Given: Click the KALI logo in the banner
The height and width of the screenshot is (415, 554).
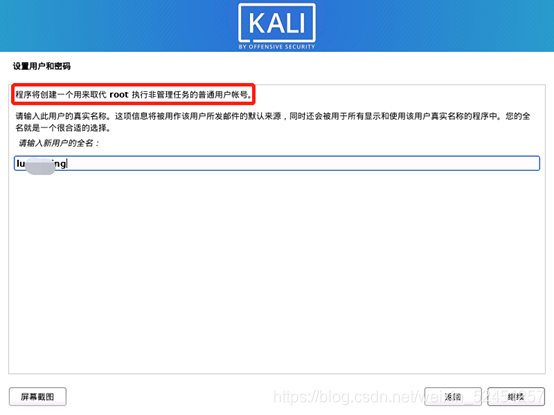Looking at the screenshot, I should coord(277,23).
